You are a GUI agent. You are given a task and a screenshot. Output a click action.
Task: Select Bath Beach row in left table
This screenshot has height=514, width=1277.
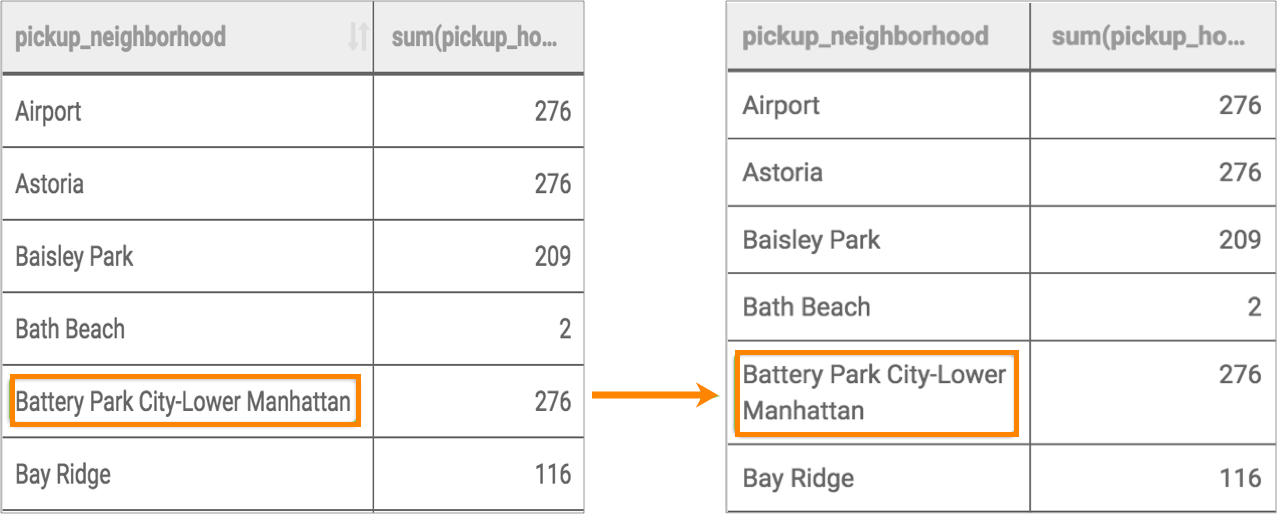(x=70, y=329)
